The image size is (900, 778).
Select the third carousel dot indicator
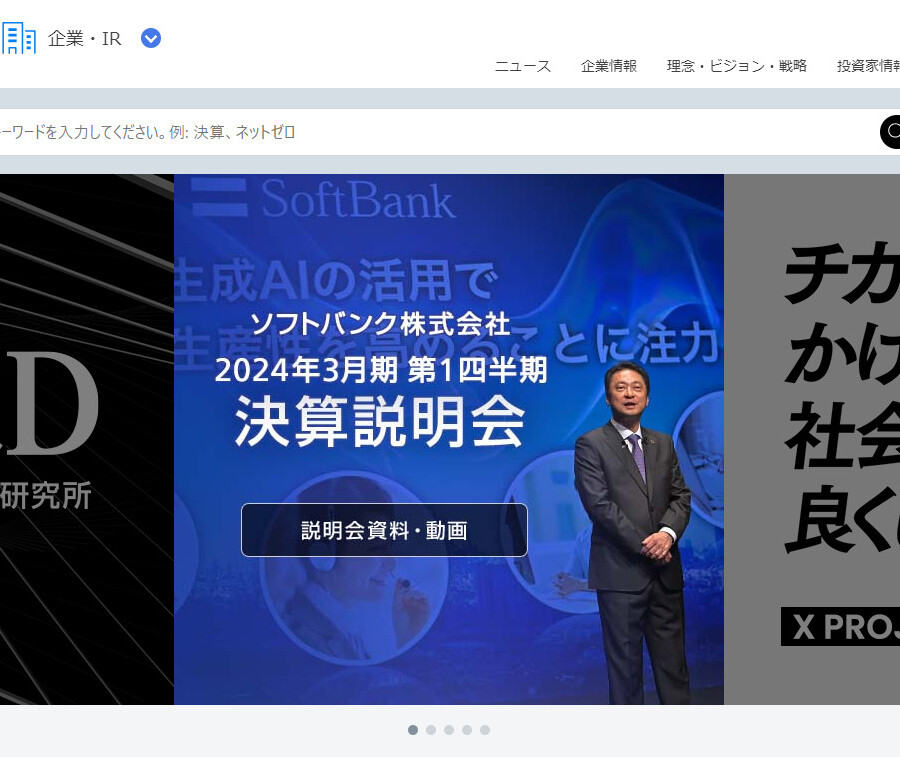[449, 730]
